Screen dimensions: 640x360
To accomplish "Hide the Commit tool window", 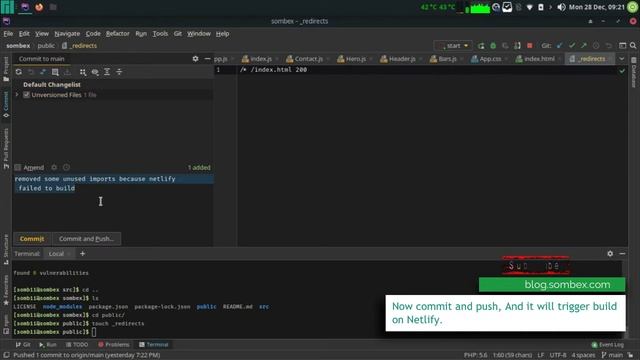I will click(207, 59).
